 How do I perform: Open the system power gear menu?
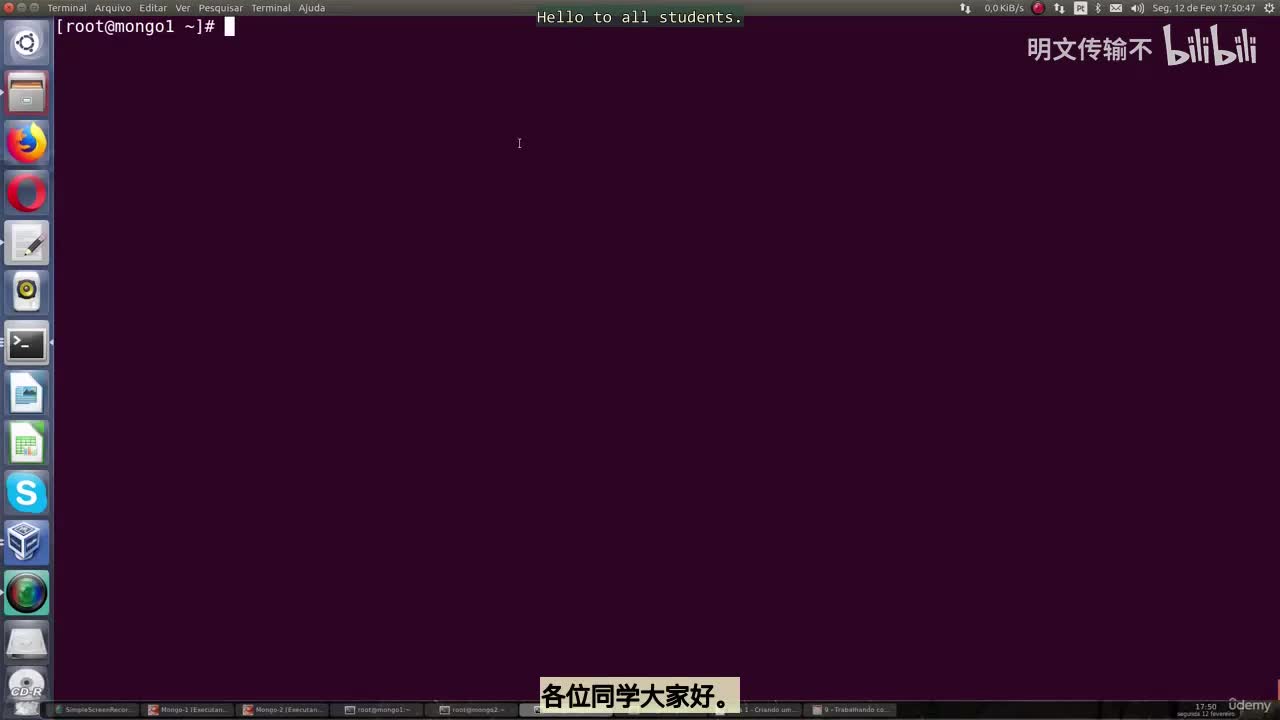1267,8
